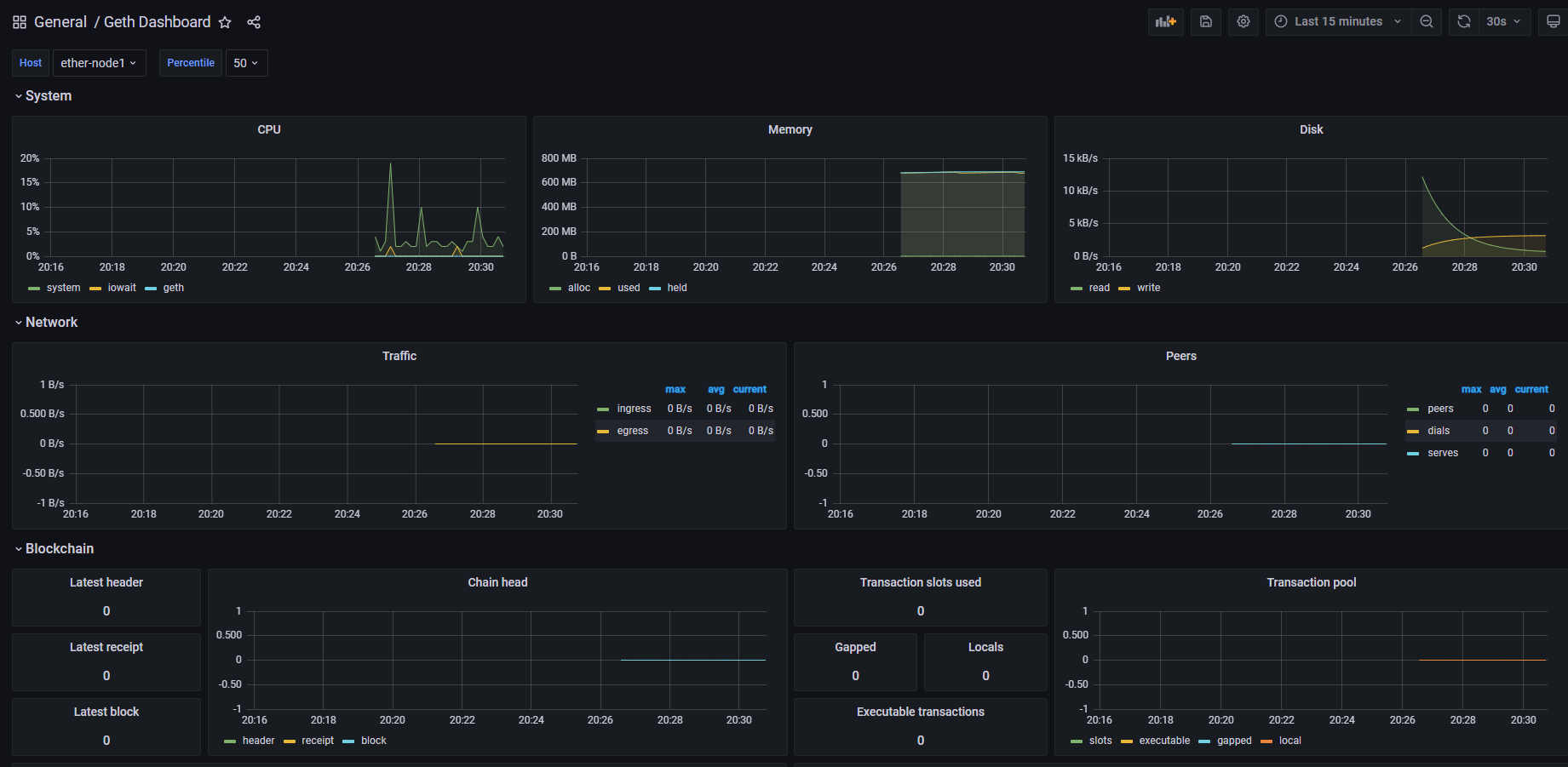Star the Geth Dashboard as favorite
Image resolution: width=1568 pixels, height=767 pixels.
(225, 22)
